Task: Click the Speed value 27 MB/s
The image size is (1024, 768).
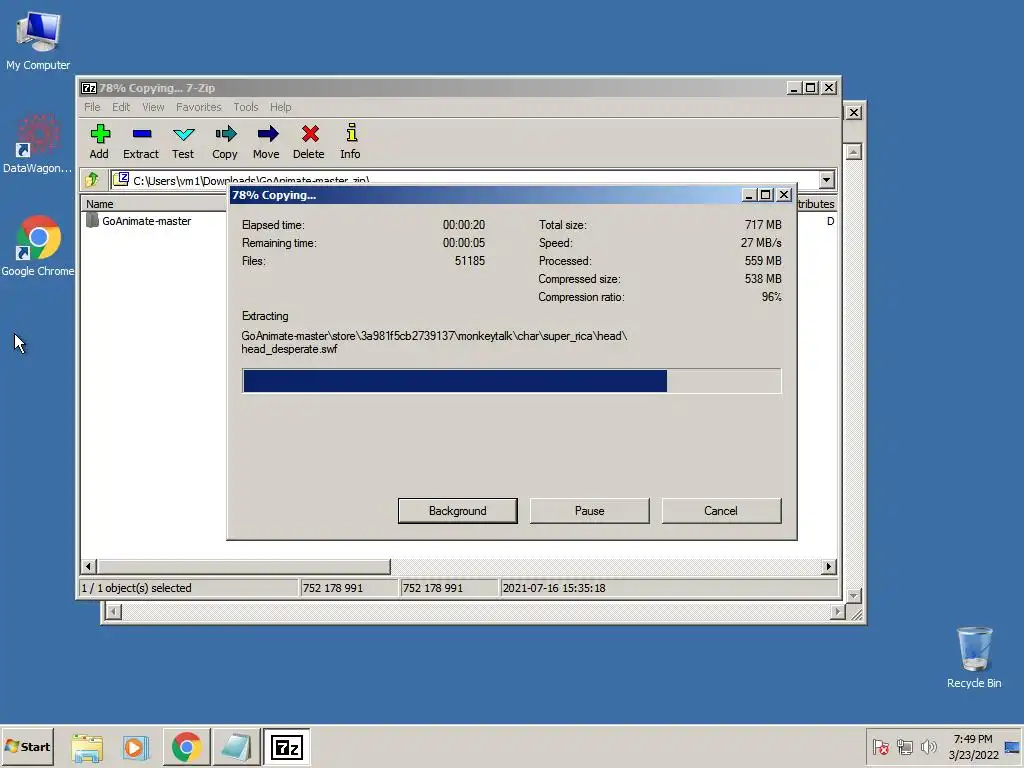Action: pyautogui.click(x=761, y=243)
